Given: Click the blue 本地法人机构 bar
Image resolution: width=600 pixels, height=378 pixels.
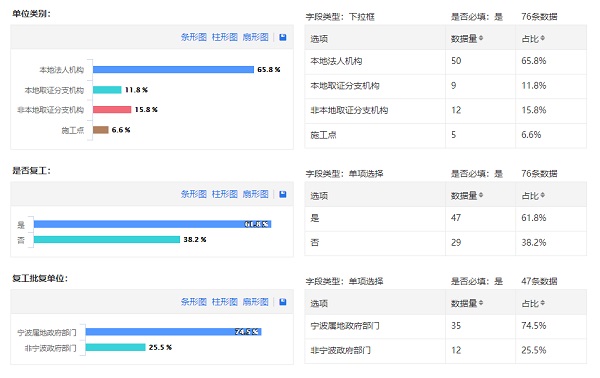Looking at the screenshot, I should pos(173,69).
